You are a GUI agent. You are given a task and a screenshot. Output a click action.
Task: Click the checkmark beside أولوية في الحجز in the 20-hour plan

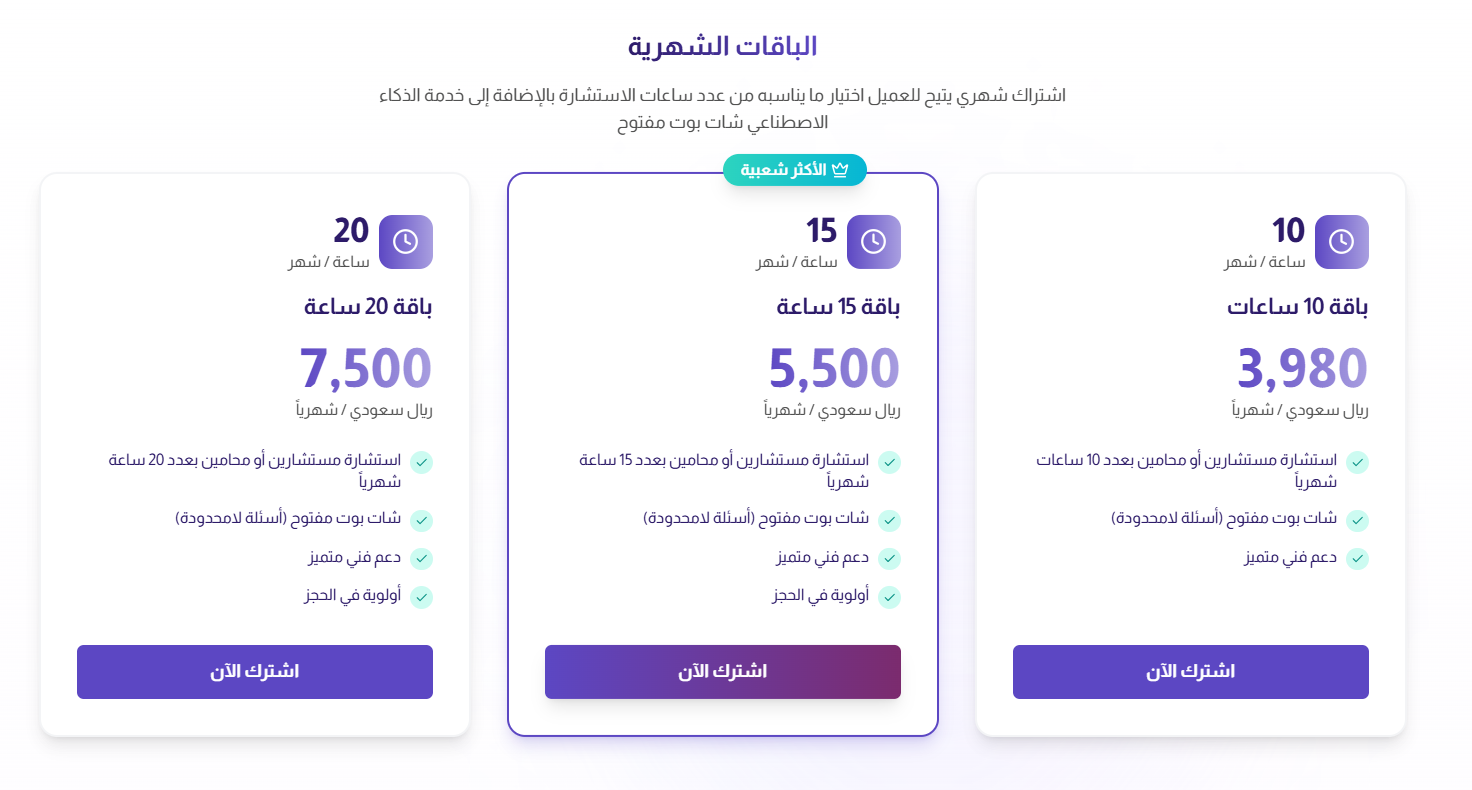coord(422,596)
